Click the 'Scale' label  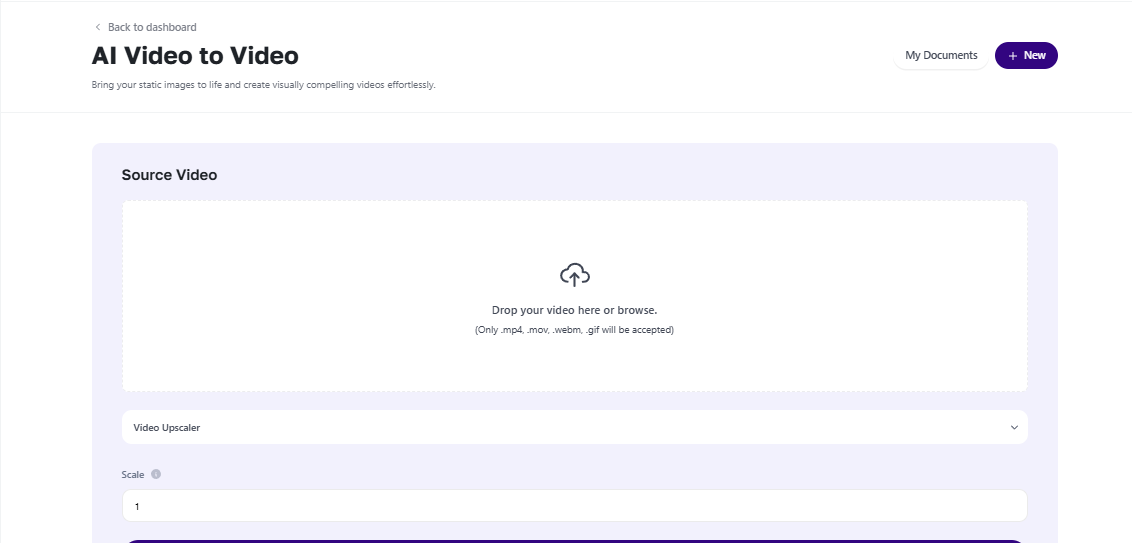point(133,474)
